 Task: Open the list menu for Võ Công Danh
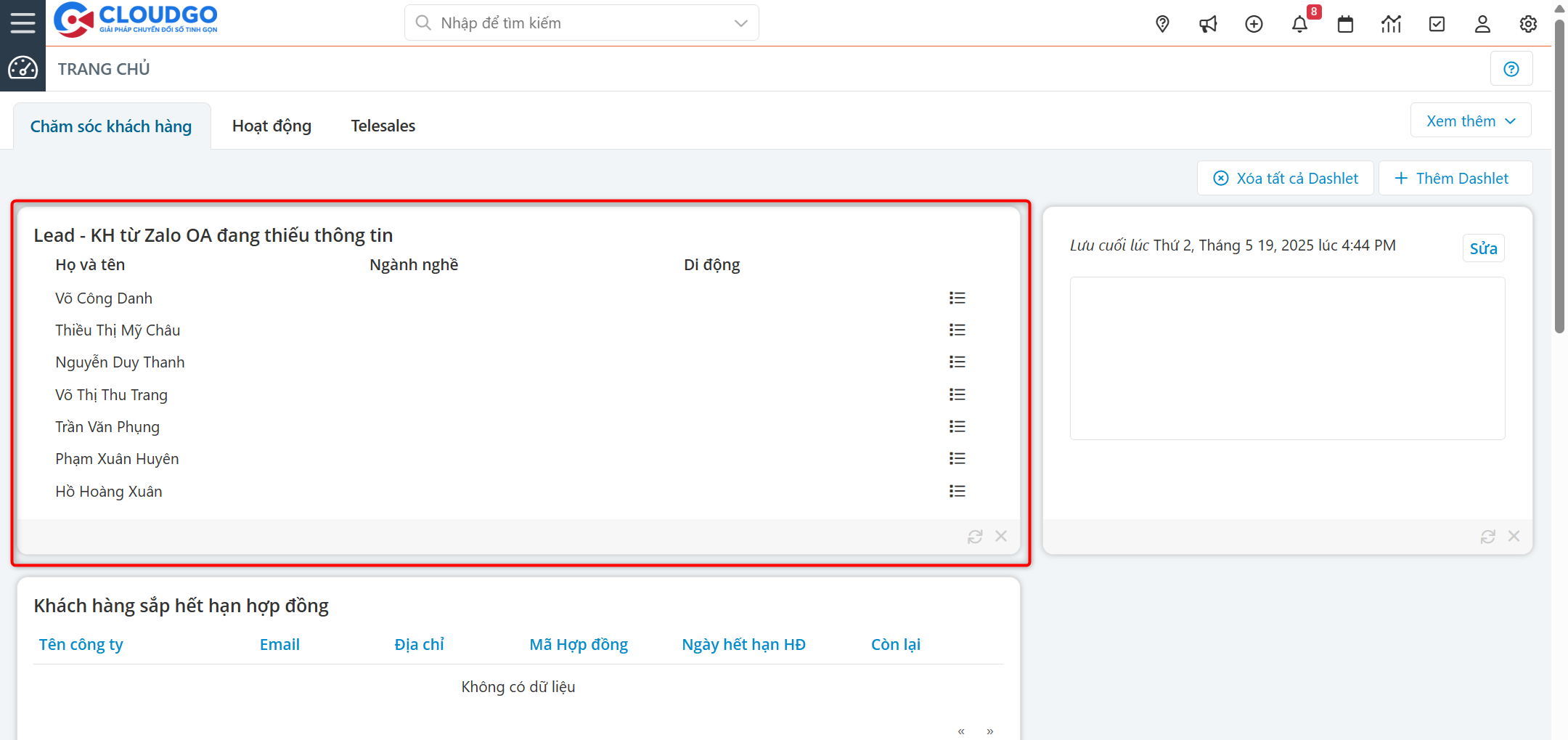coord(957,298)
